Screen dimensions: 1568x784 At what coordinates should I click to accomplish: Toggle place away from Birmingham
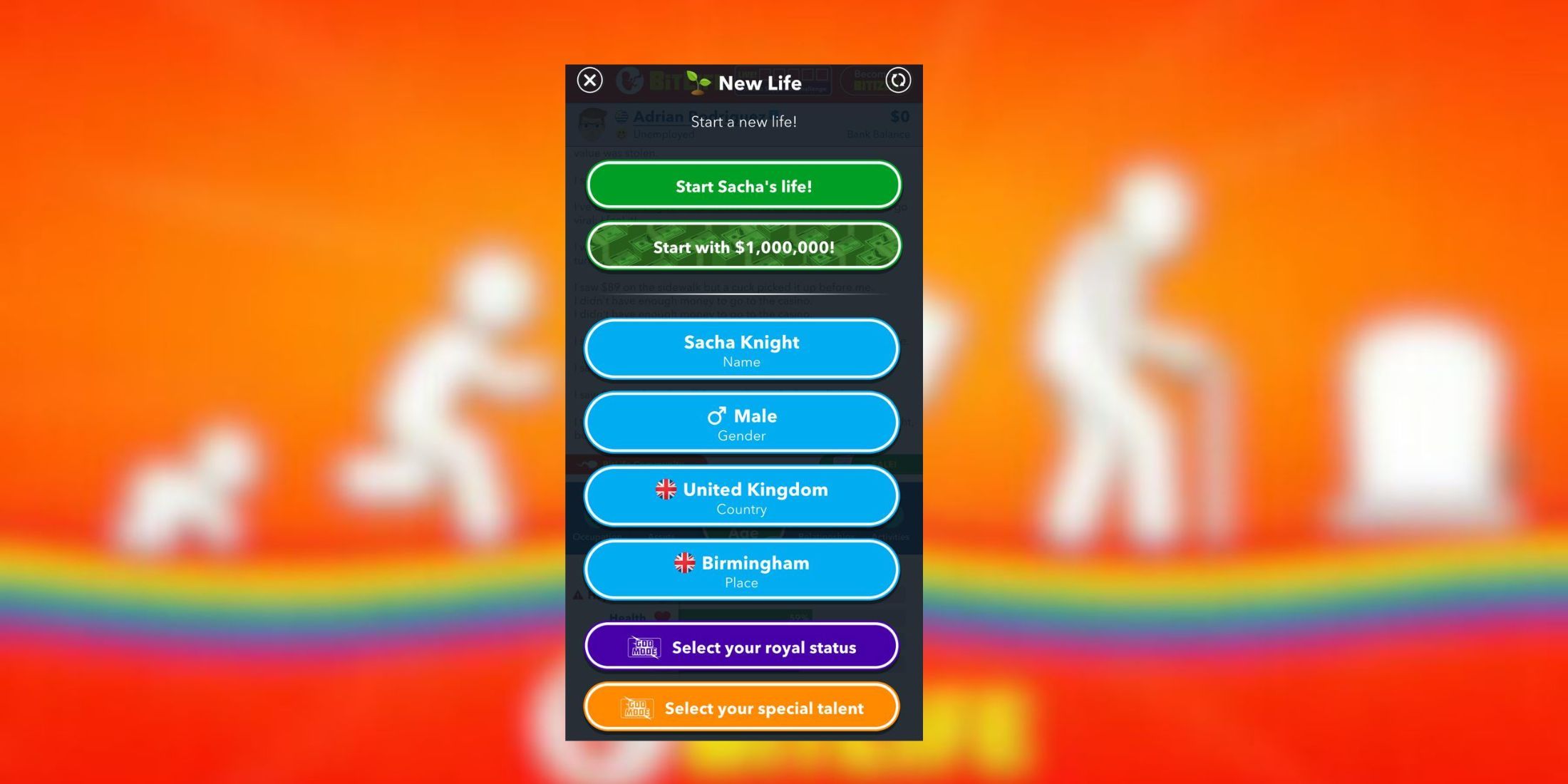742,570
